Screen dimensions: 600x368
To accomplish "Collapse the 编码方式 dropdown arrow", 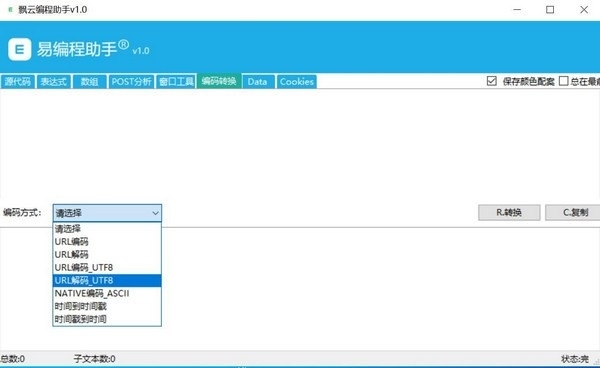I will [155, 213].
